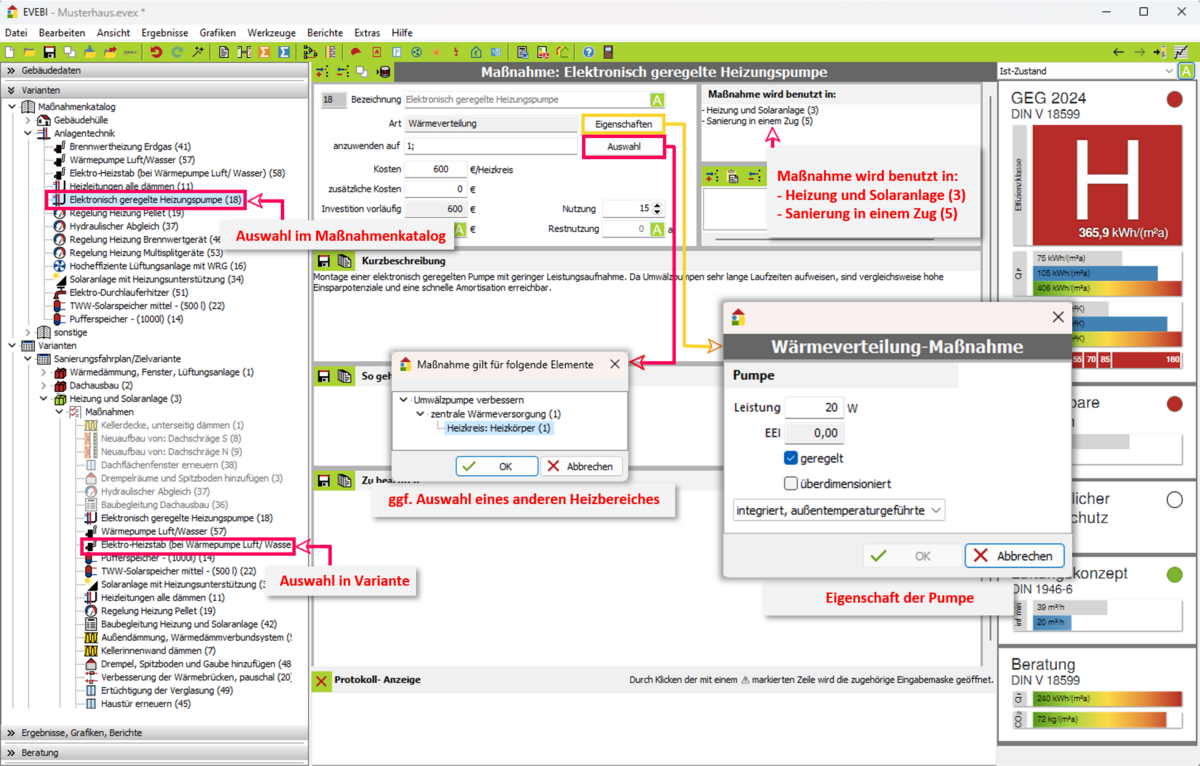Click the red undo arrow in toolbar
Screen dimensions: 1200x766
[x=156, y=52]
